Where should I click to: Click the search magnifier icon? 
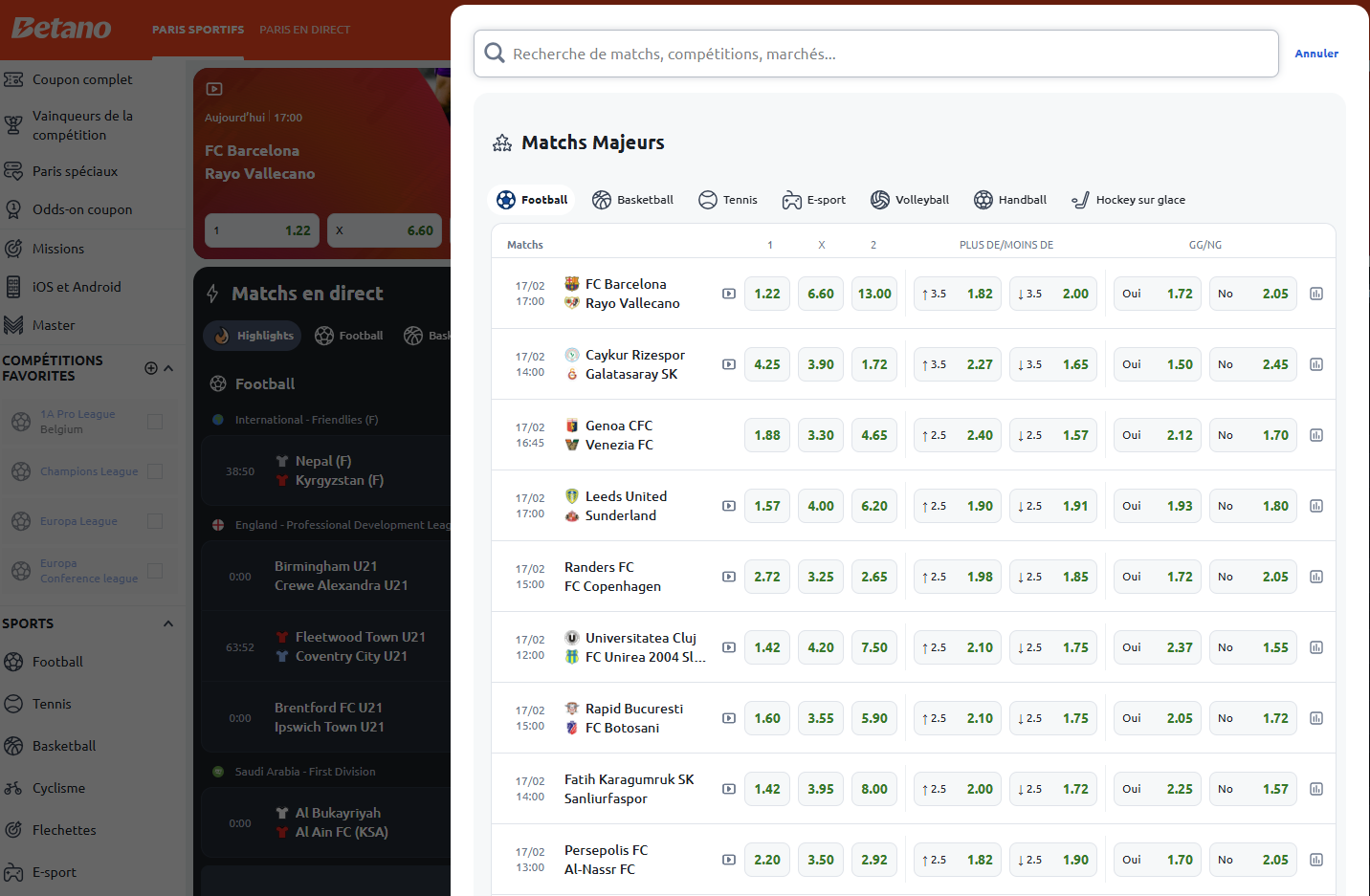[495, 53]
